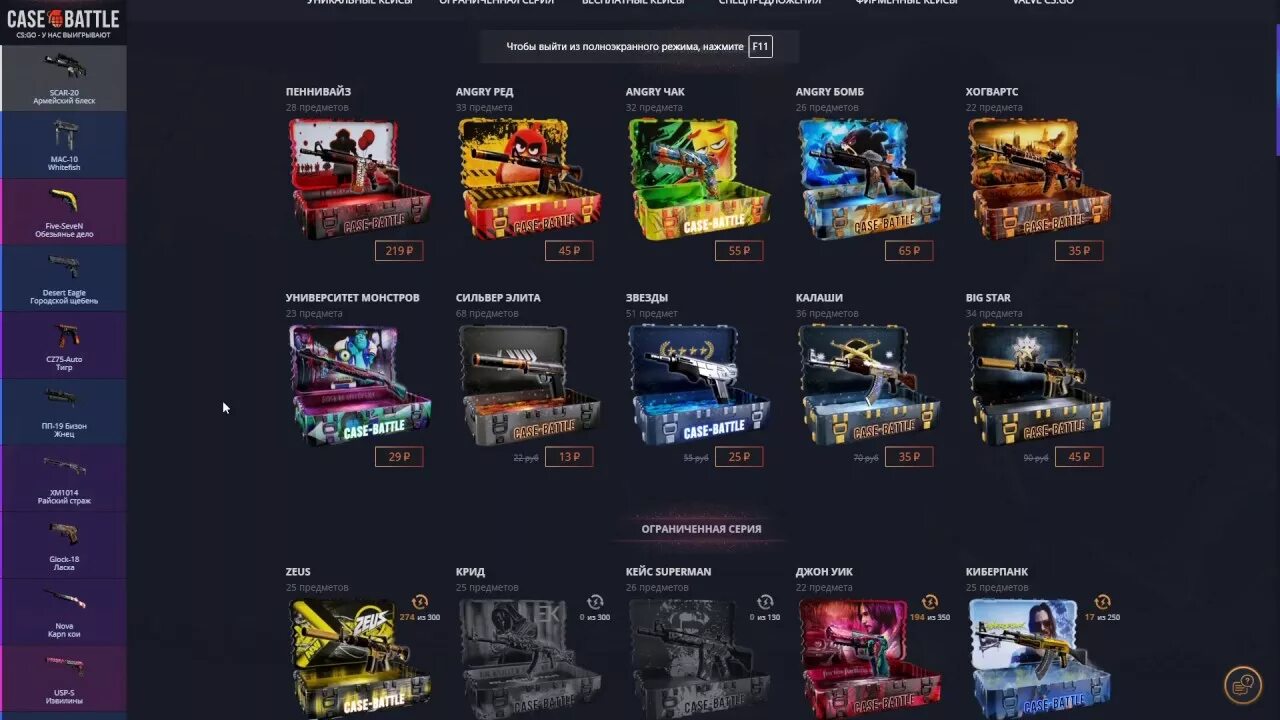Click the Case-Battle logo

[x=63, y=23]
